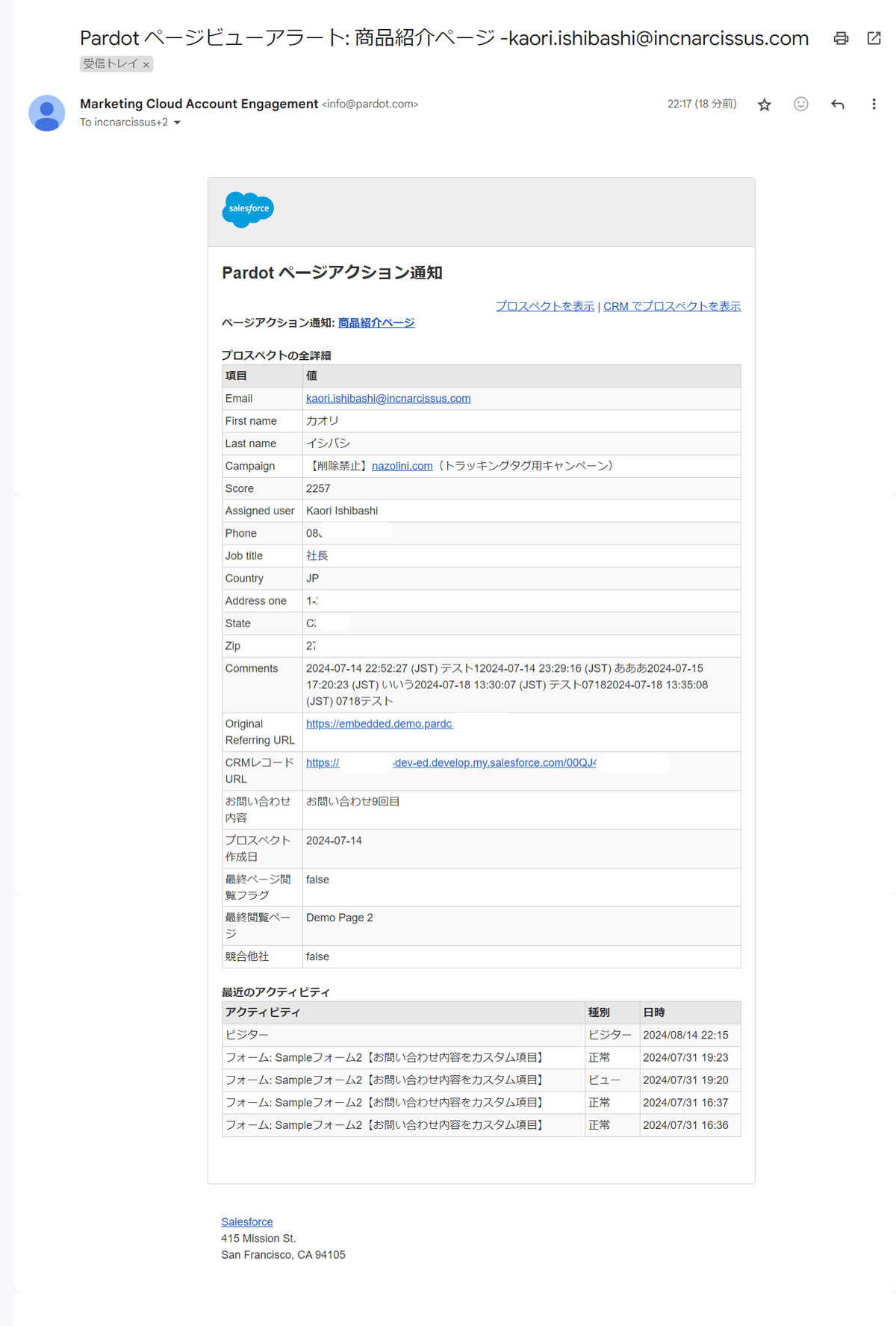Click the sender address info@pardot.com

pyautogui.click(x=370, y=105)
